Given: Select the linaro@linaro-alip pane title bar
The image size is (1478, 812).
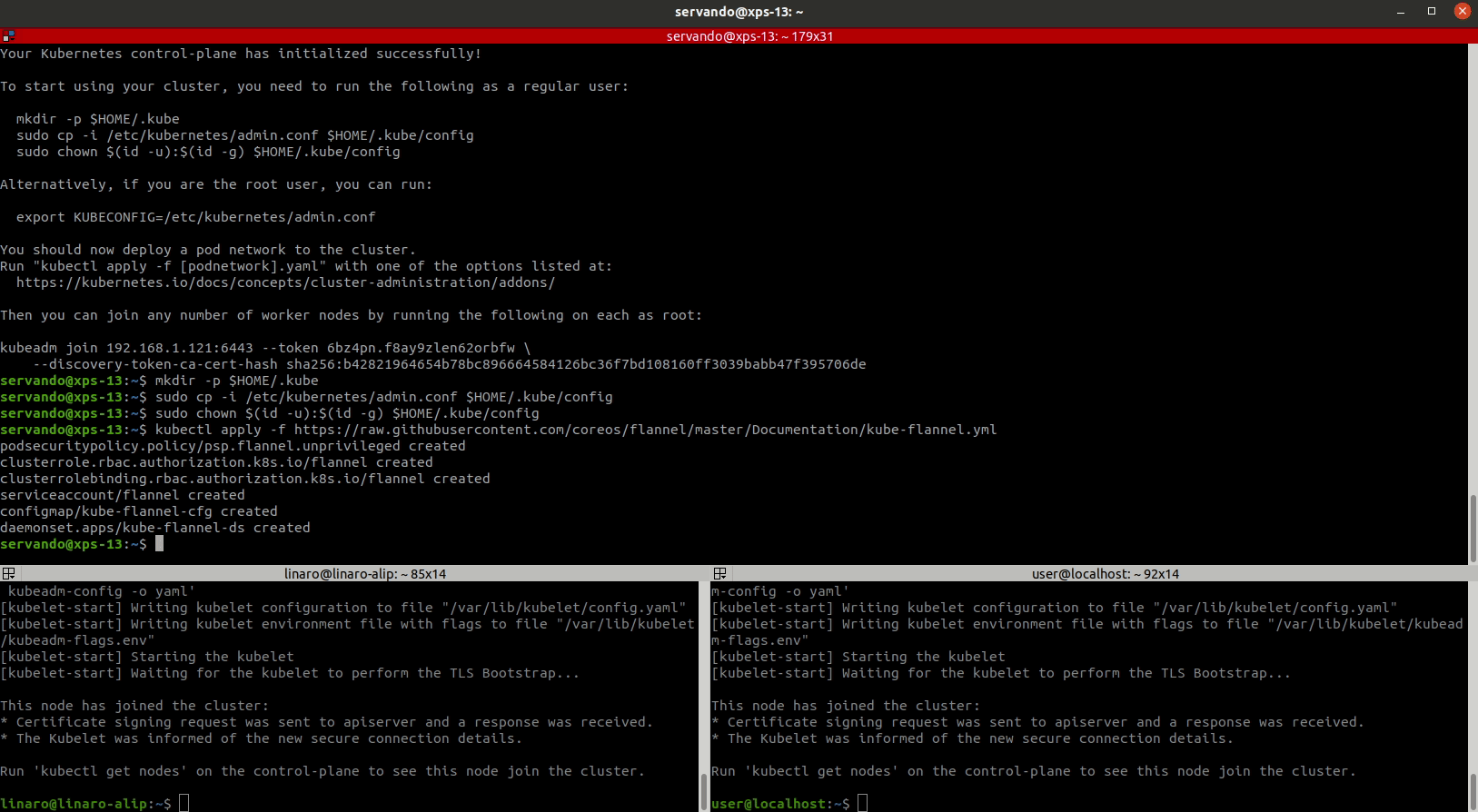Looking at the screenshot, I should tap(364, 574).
